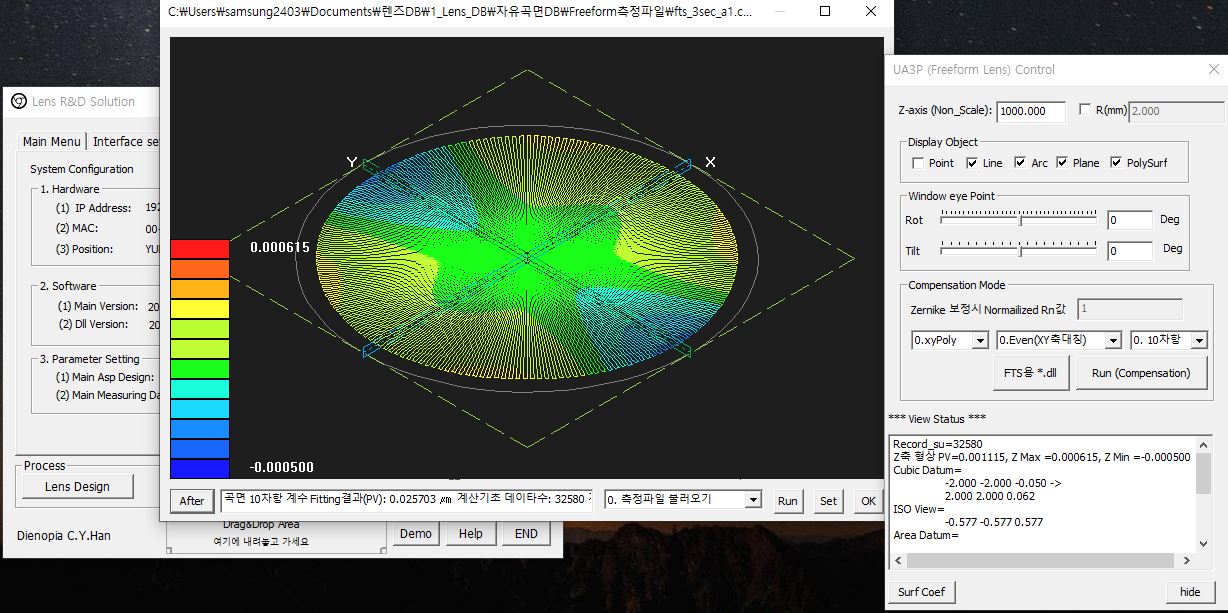Open the 측정파일 불러오기 dropdown
Image resolution: width=1228 pixels, height=613 pixels.
click(682, 499)
